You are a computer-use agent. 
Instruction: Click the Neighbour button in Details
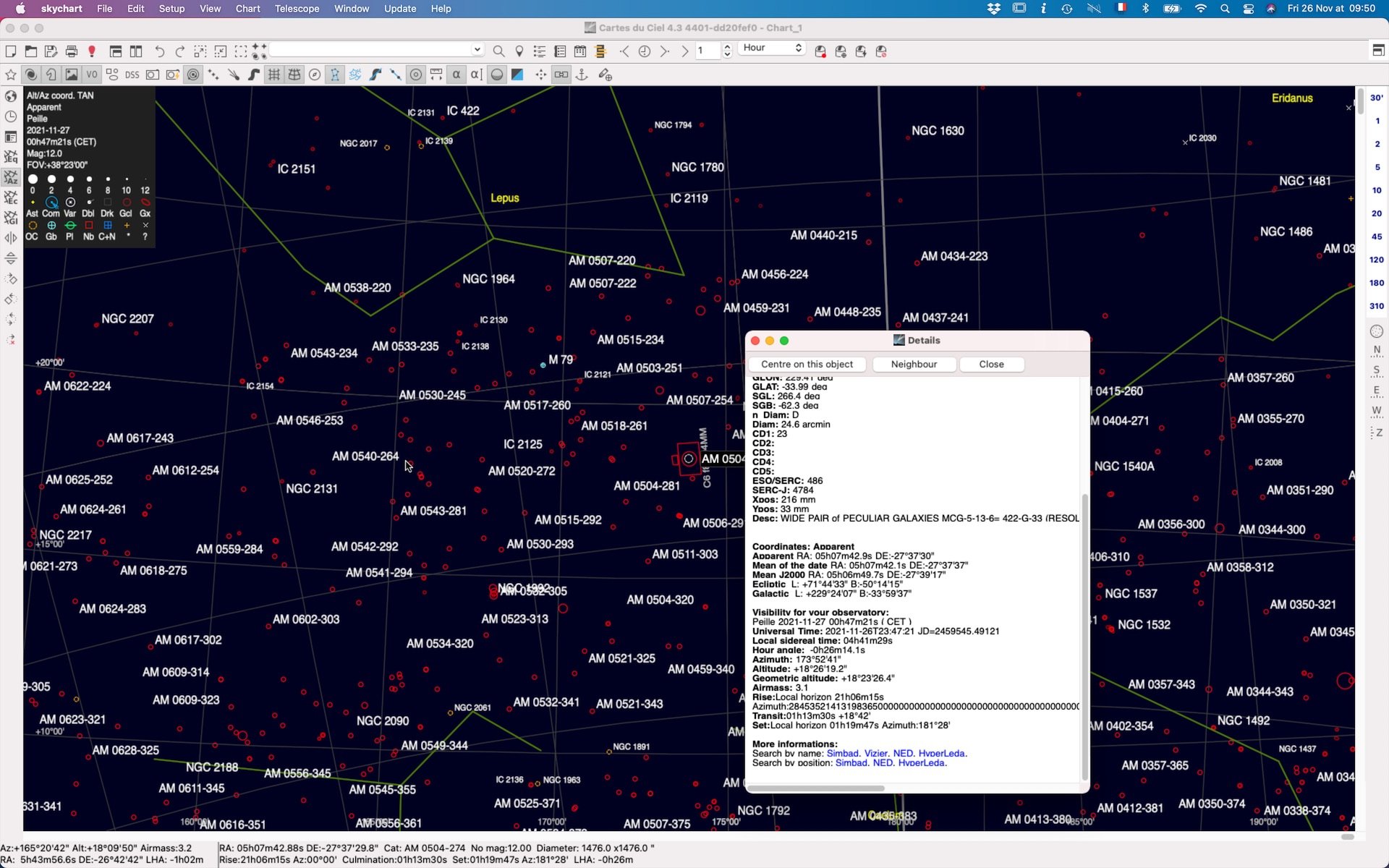[x=914, y=364]
